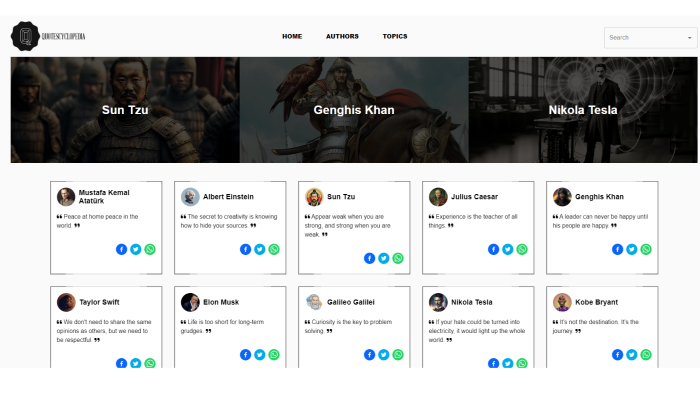Open Albert Einstein author name link
700x394 pixels.
[228, 197]
